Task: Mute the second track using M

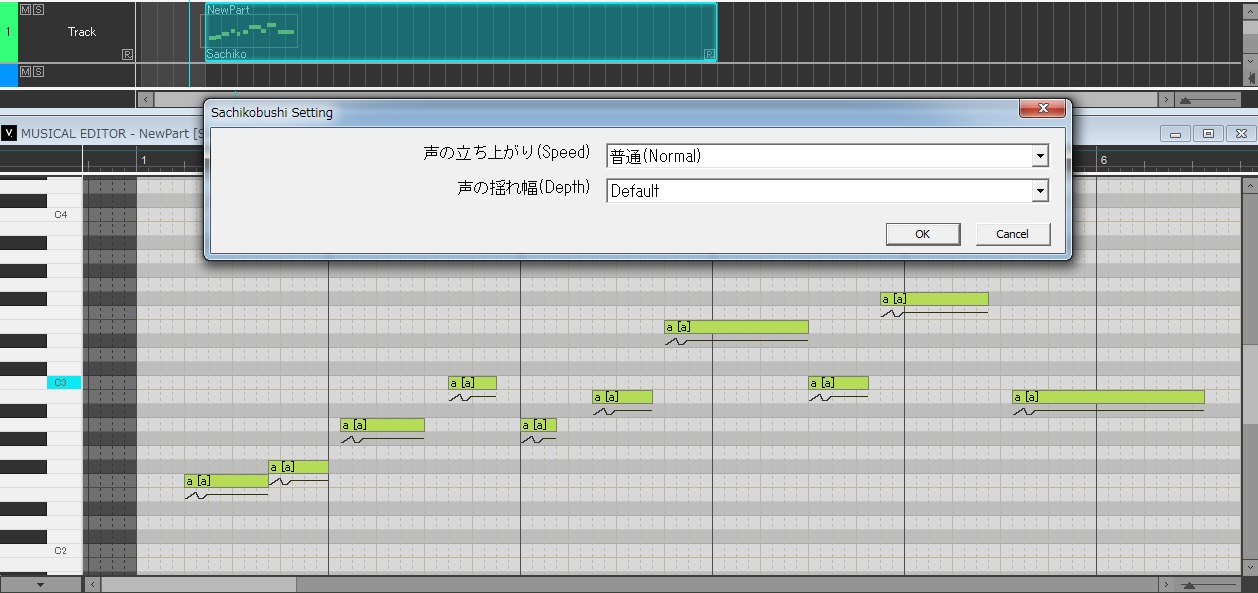Action: [x=25, y=71]
